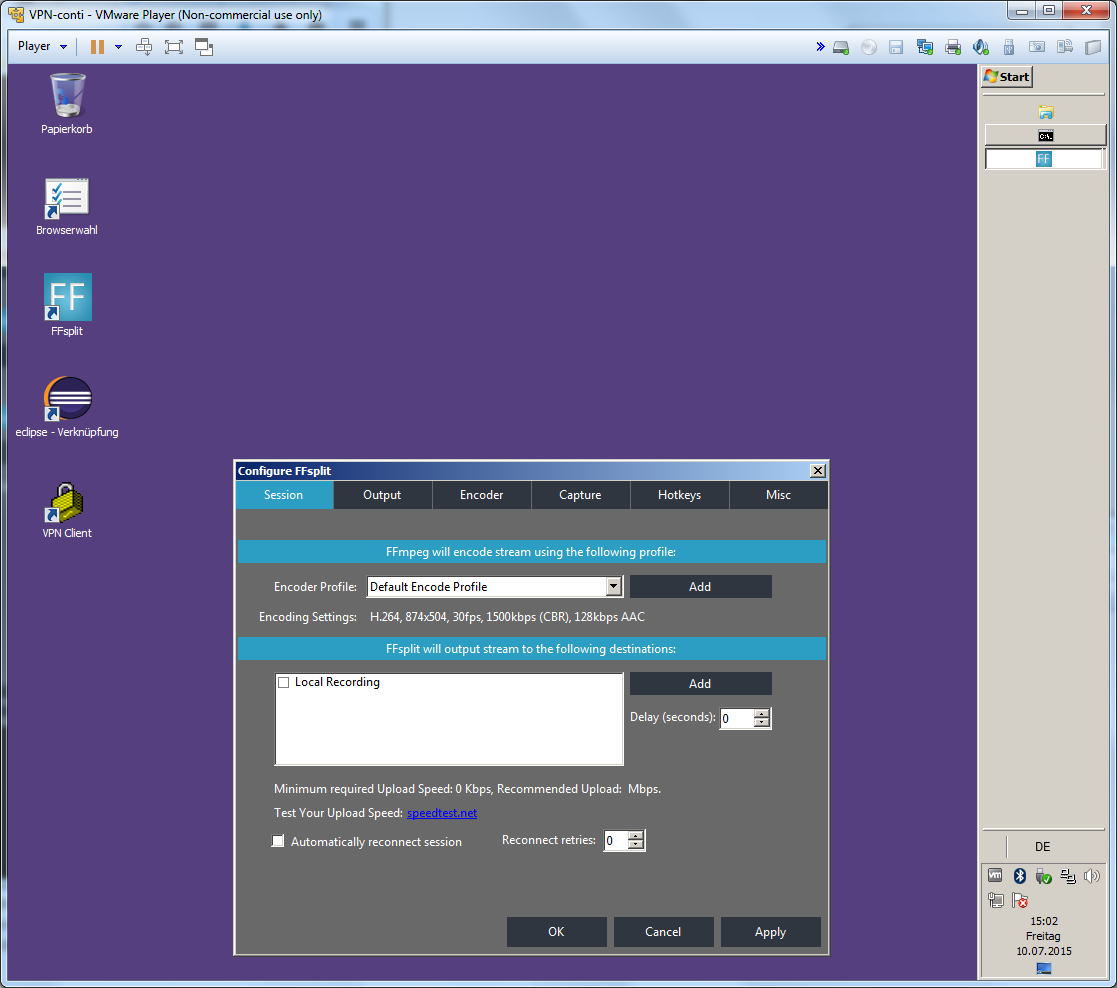Viewport: 1117px width, 988px height.
Task: Click Add next to destinations list
Action: click(700, 683)
